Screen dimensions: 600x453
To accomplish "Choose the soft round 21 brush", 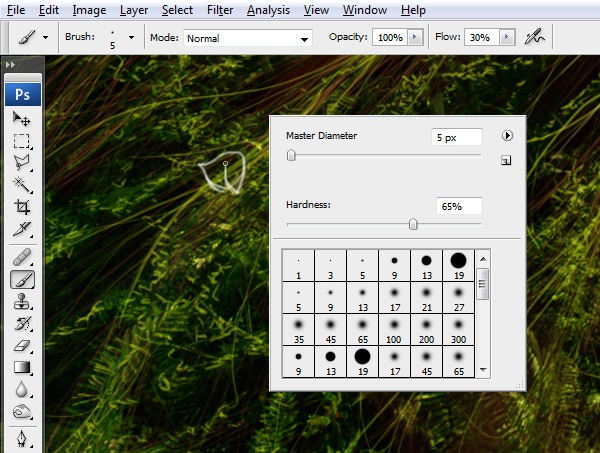I will tap(426, 298).
